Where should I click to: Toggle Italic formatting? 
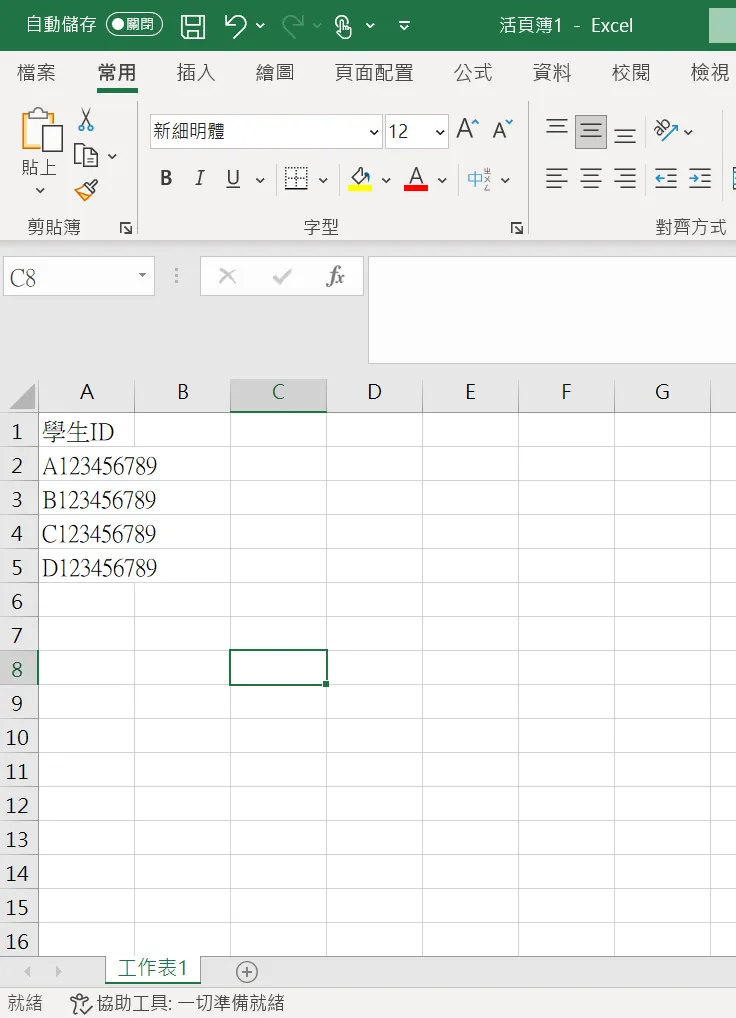199,178
